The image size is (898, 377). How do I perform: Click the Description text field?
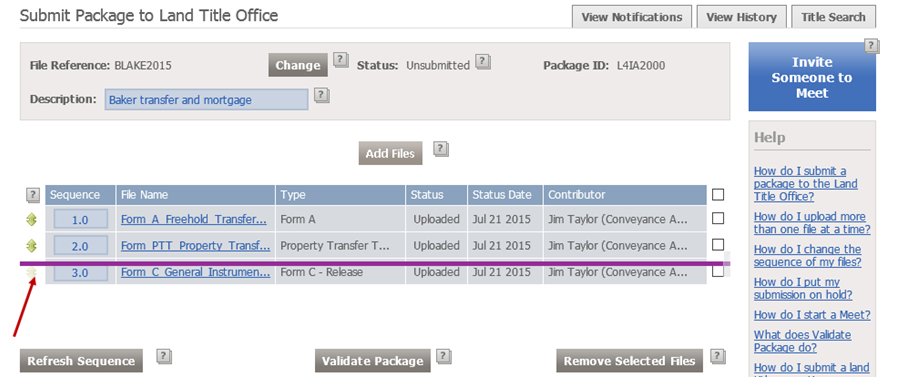pyautogui.click(x=206, y=100)
